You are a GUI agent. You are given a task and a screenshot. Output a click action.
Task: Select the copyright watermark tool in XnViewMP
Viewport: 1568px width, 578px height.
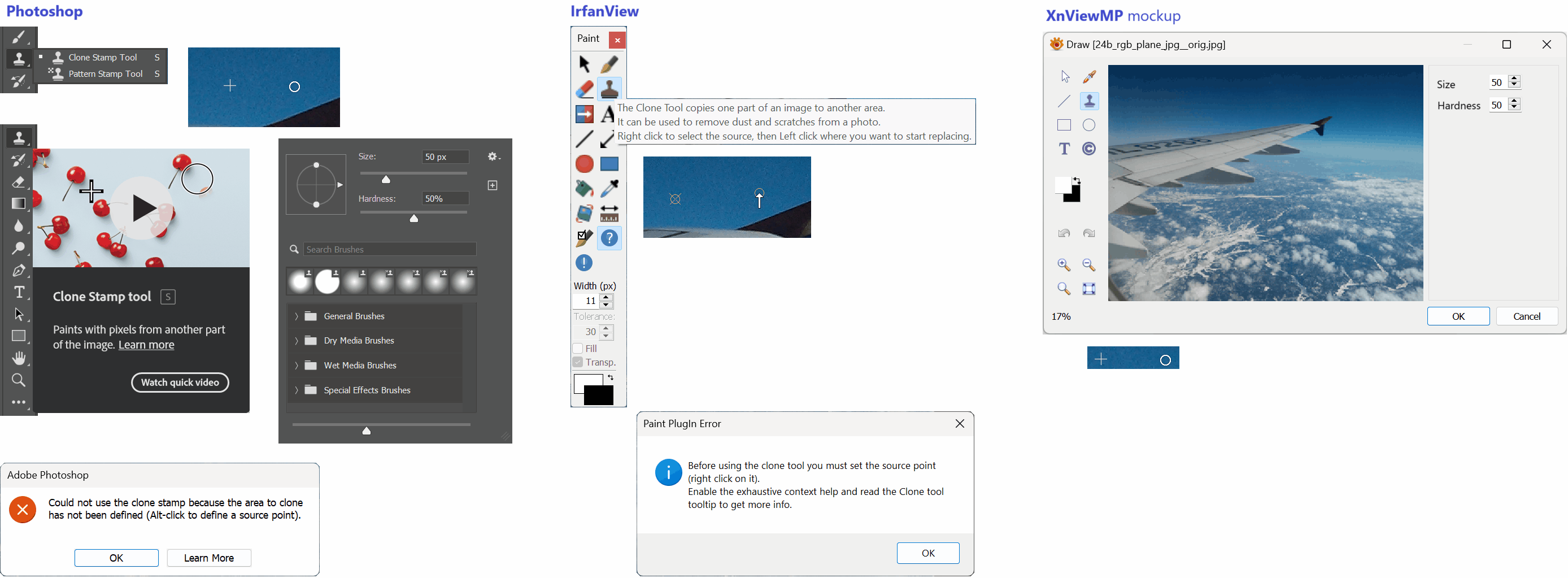click(x=1089, y=149)
